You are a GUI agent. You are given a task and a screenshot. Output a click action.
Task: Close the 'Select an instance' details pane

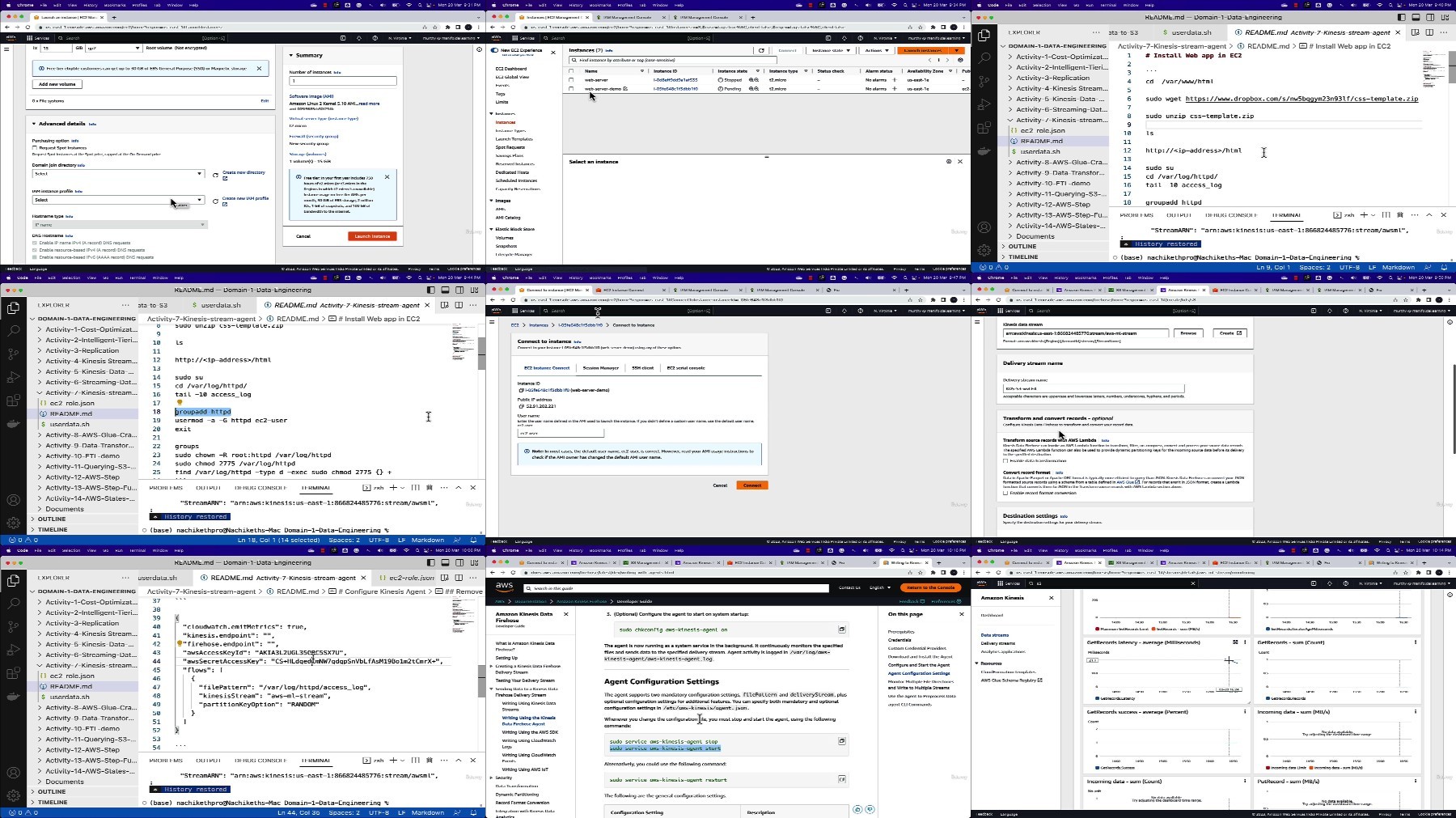coord(960,161)
